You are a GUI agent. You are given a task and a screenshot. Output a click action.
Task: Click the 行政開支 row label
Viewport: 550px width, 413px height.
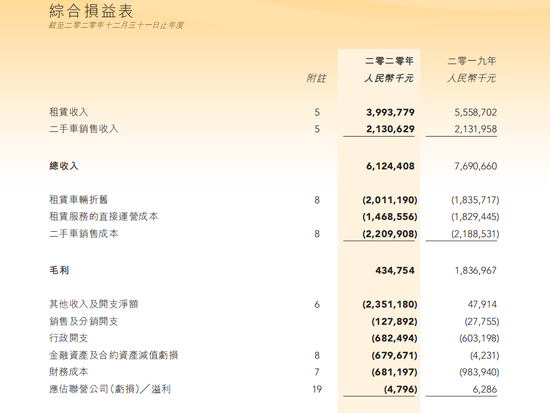coord(69,338)
